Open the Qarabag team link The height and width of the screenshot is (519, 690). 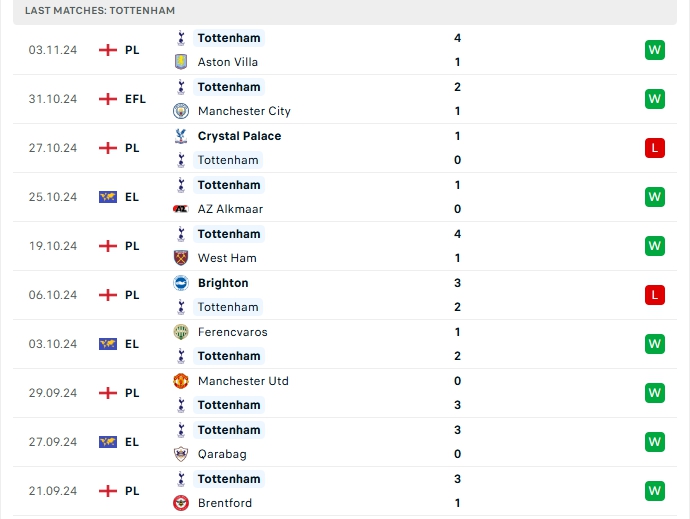(x=222, y=454)
